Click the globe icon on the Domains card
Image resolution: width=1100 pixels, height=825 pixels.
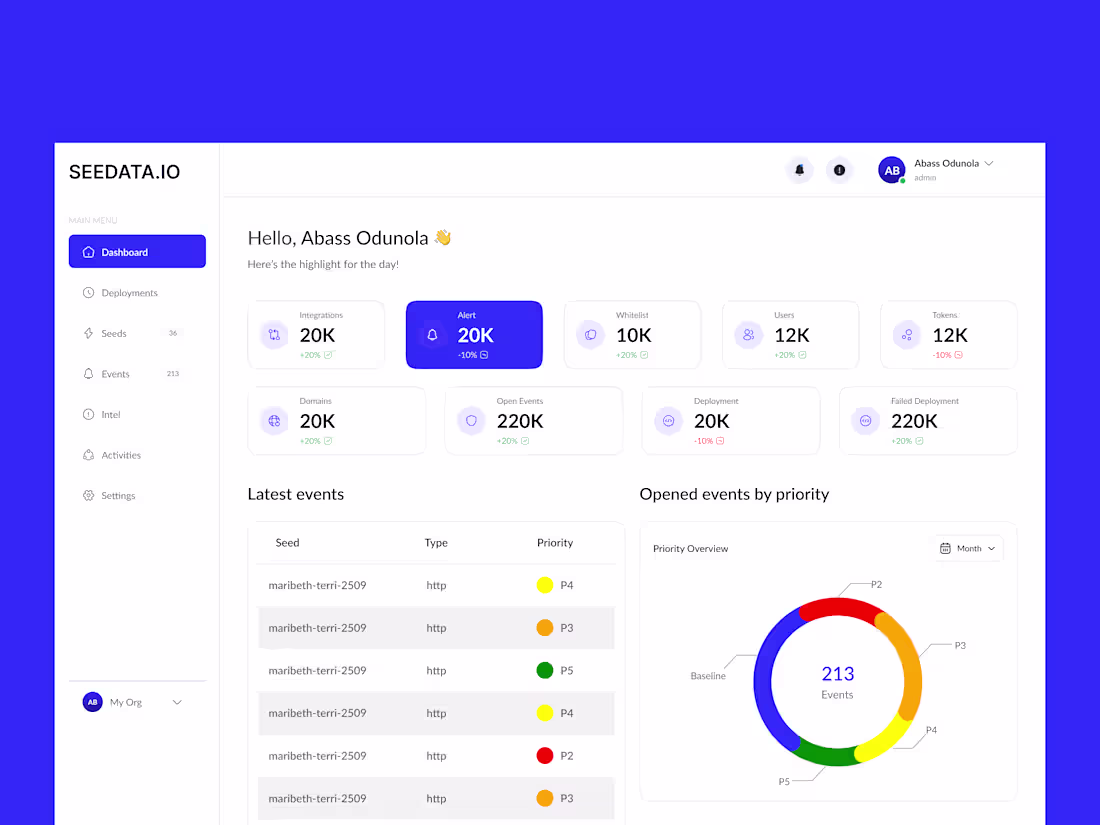pos(273,420)
